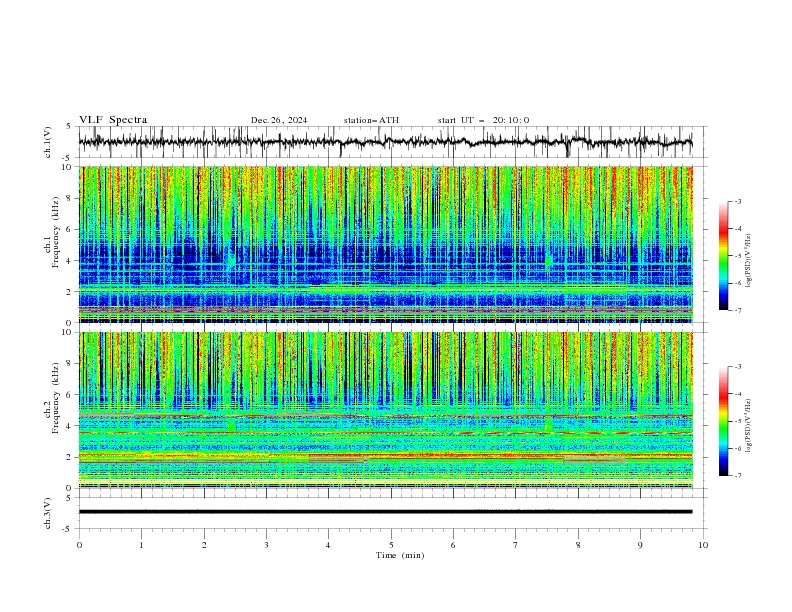Click time axis tick label '5'
Screen dimensions: 792x612
tap(391, 545)
